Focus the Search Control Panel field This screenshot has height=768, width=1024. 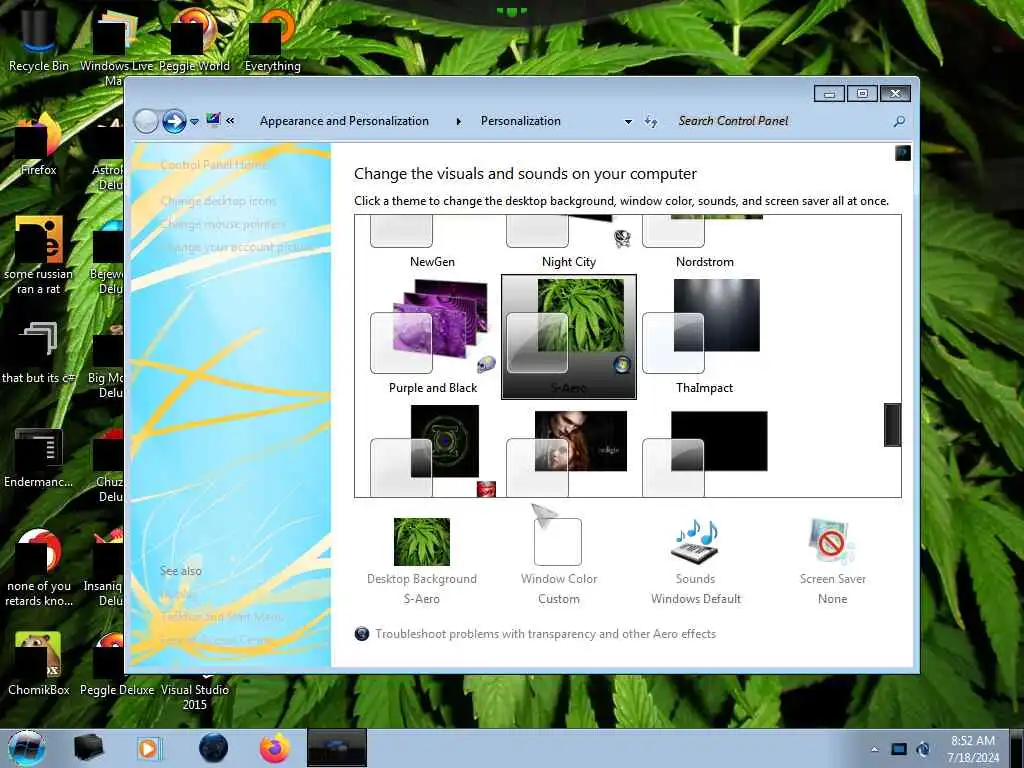[x=780, y=121]
